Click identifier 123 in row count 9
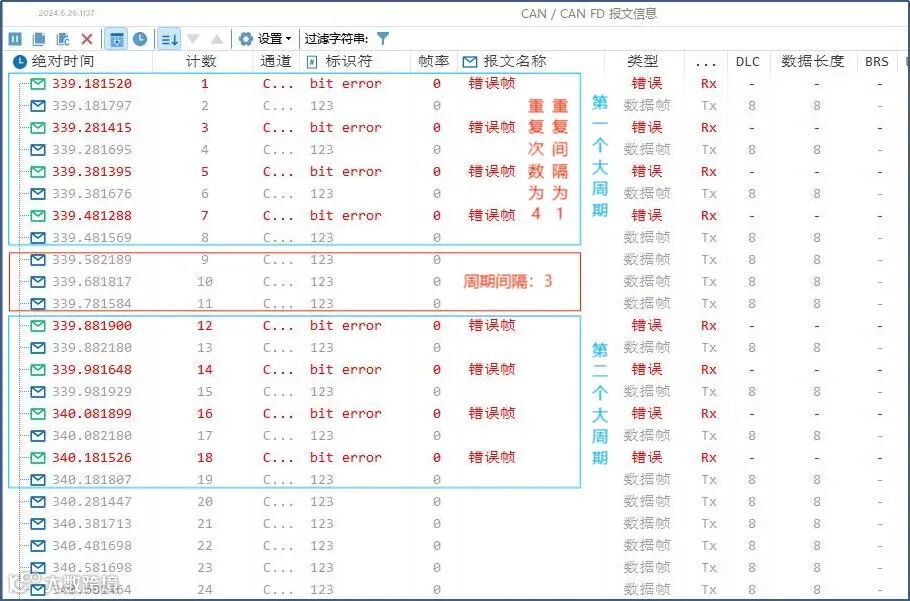The width and height of the screenshot is (910, 601). click(322, 260)
